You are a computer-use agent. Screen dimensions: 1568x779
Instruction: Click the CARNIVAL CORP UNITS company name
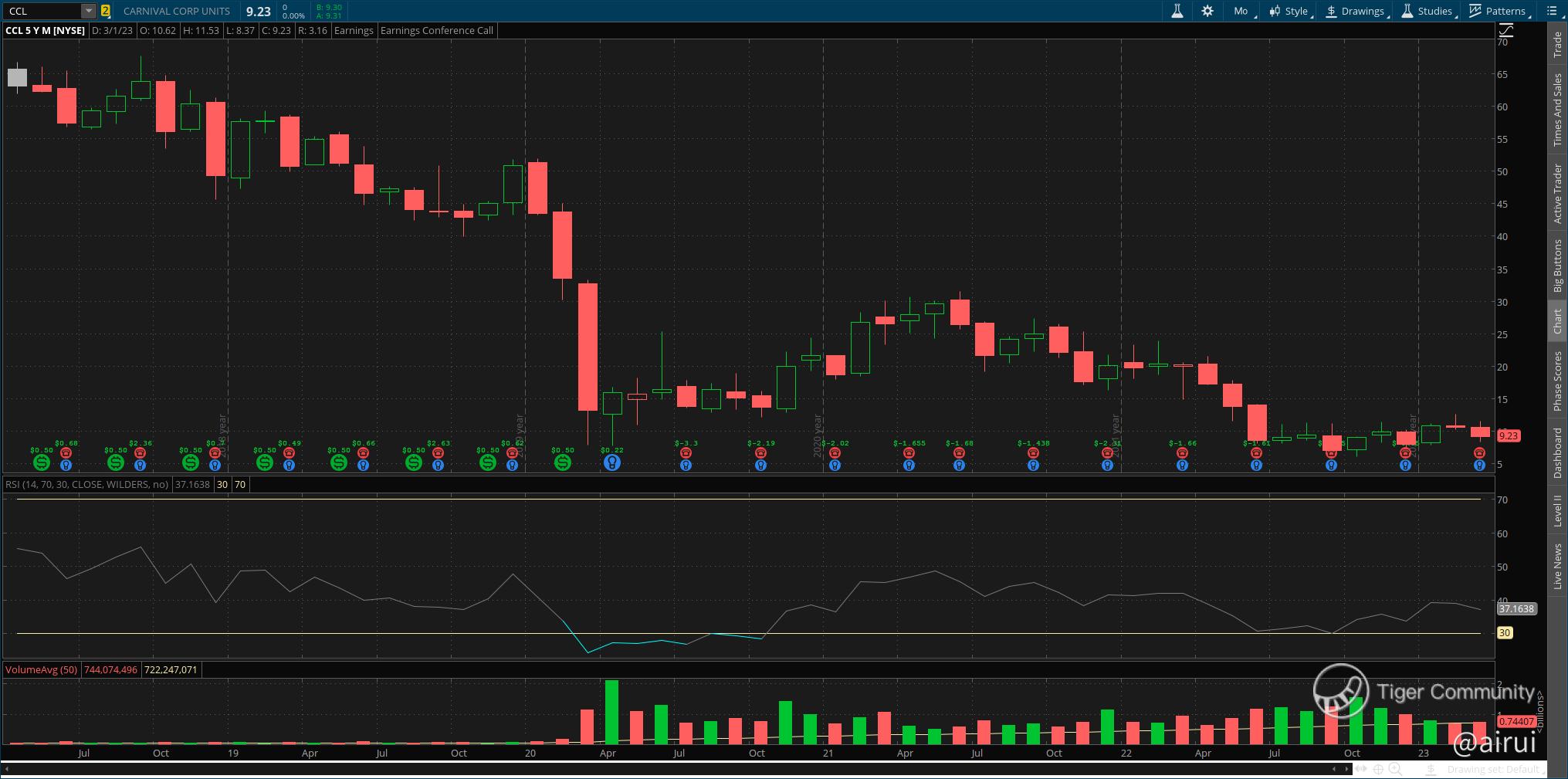click(177, 11)
